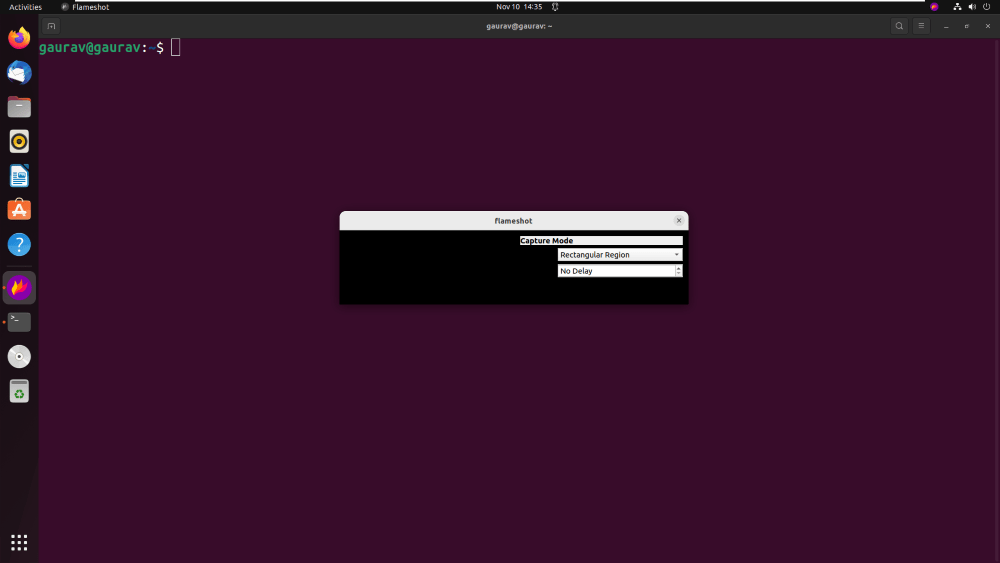Click the Terminal icon in the dock

click(19, 322)
